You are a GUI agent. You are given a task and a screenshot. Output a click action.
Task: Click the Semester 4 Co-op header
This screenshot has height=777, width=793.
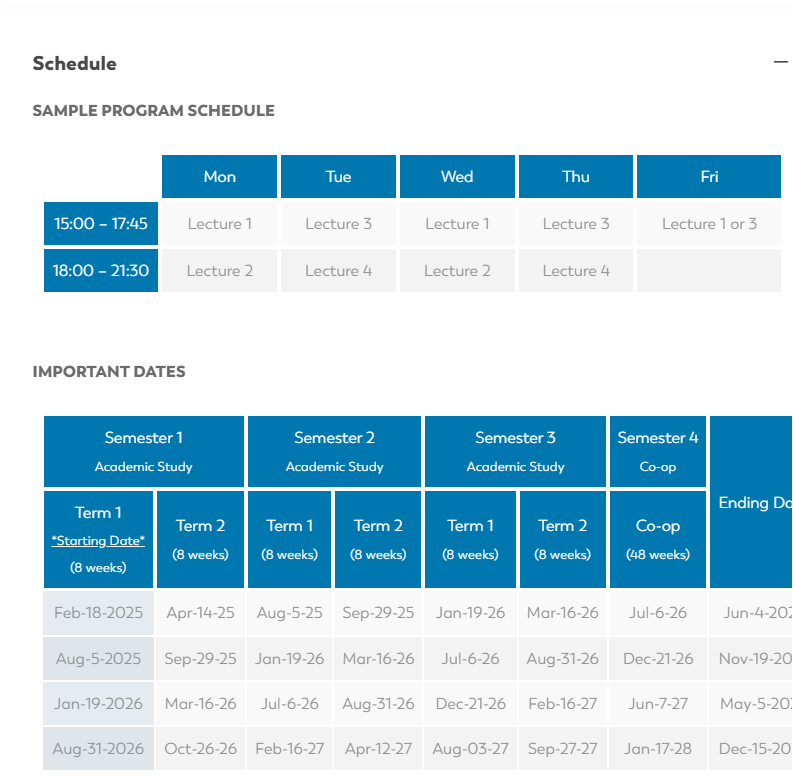[x=658, y=451]
